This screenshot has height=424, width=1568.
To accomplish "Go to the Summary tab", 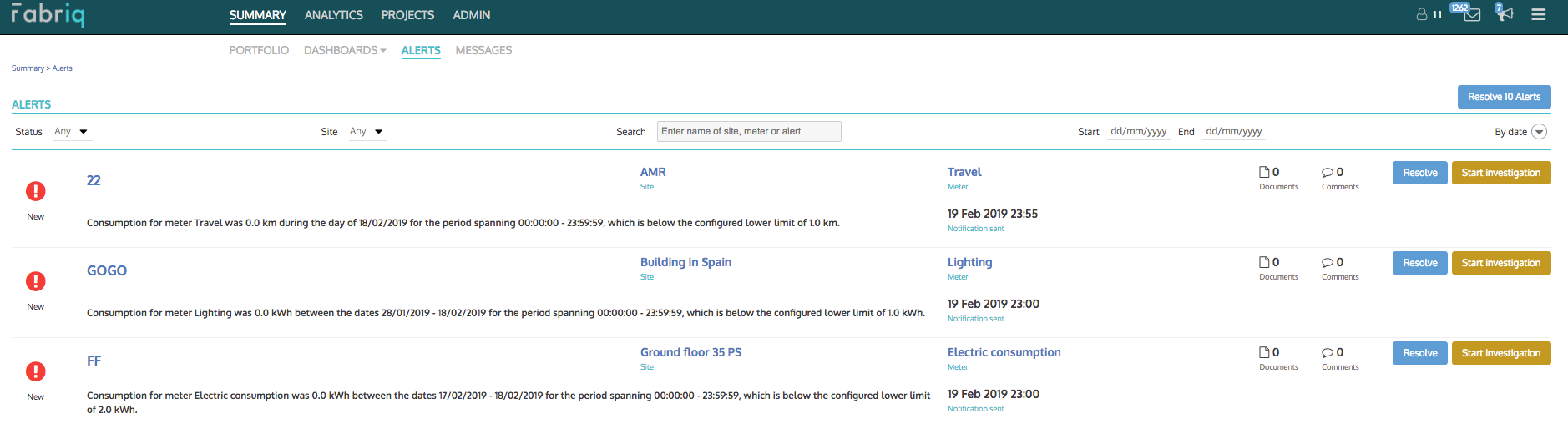I will click(x=257, y=15).
